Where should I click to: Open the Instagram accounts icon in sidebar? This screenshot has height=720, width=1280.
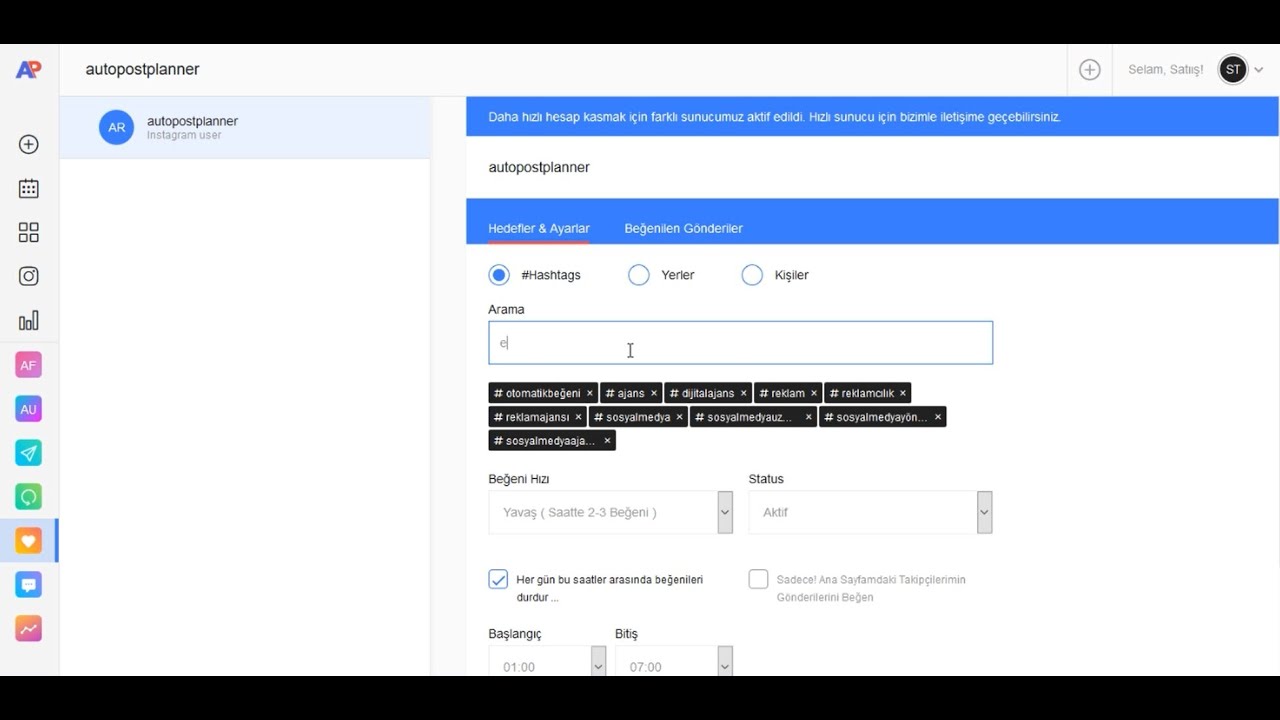(29, 276)
